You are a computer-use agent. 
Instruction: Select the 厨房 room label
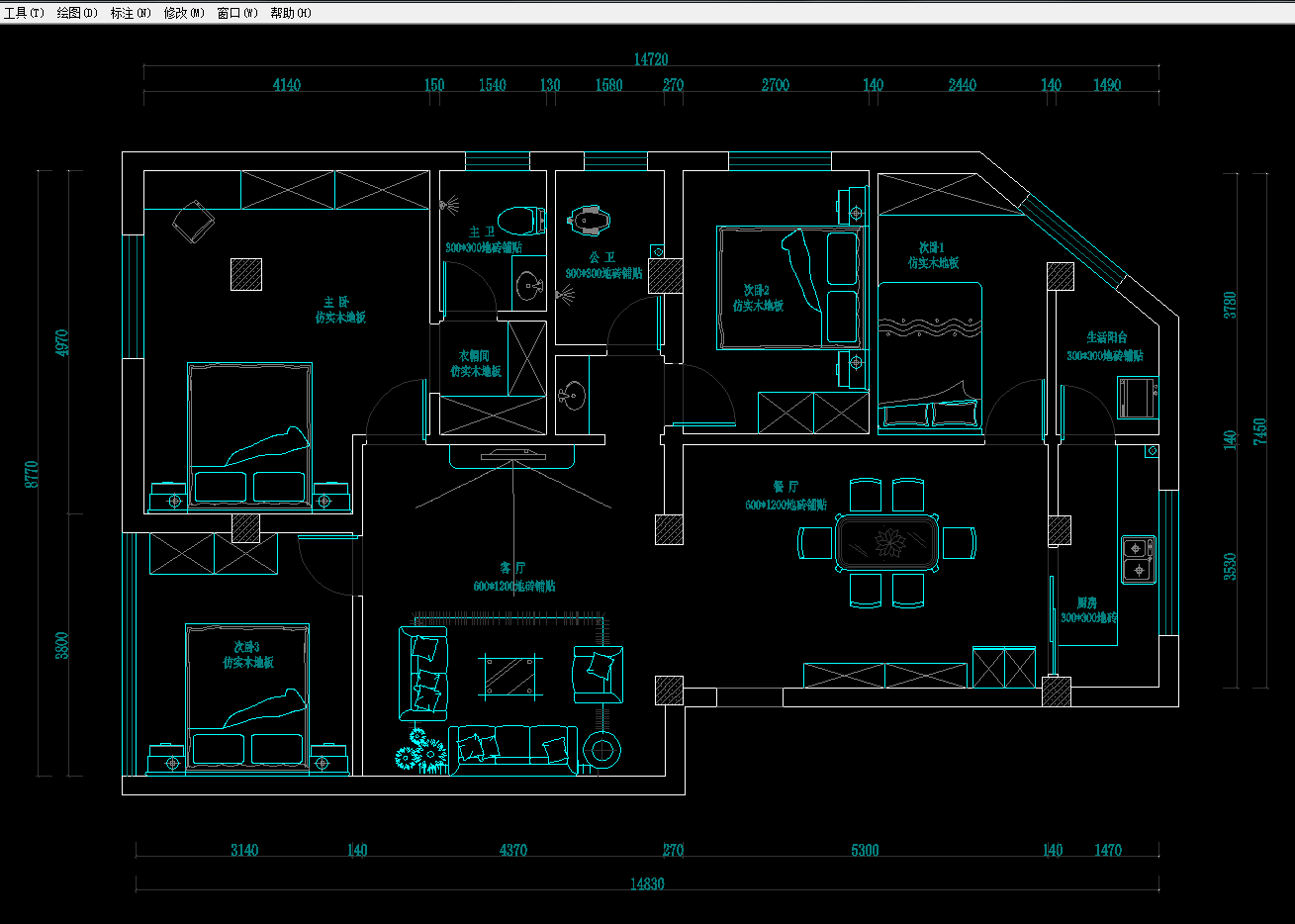coord(1086,602)
